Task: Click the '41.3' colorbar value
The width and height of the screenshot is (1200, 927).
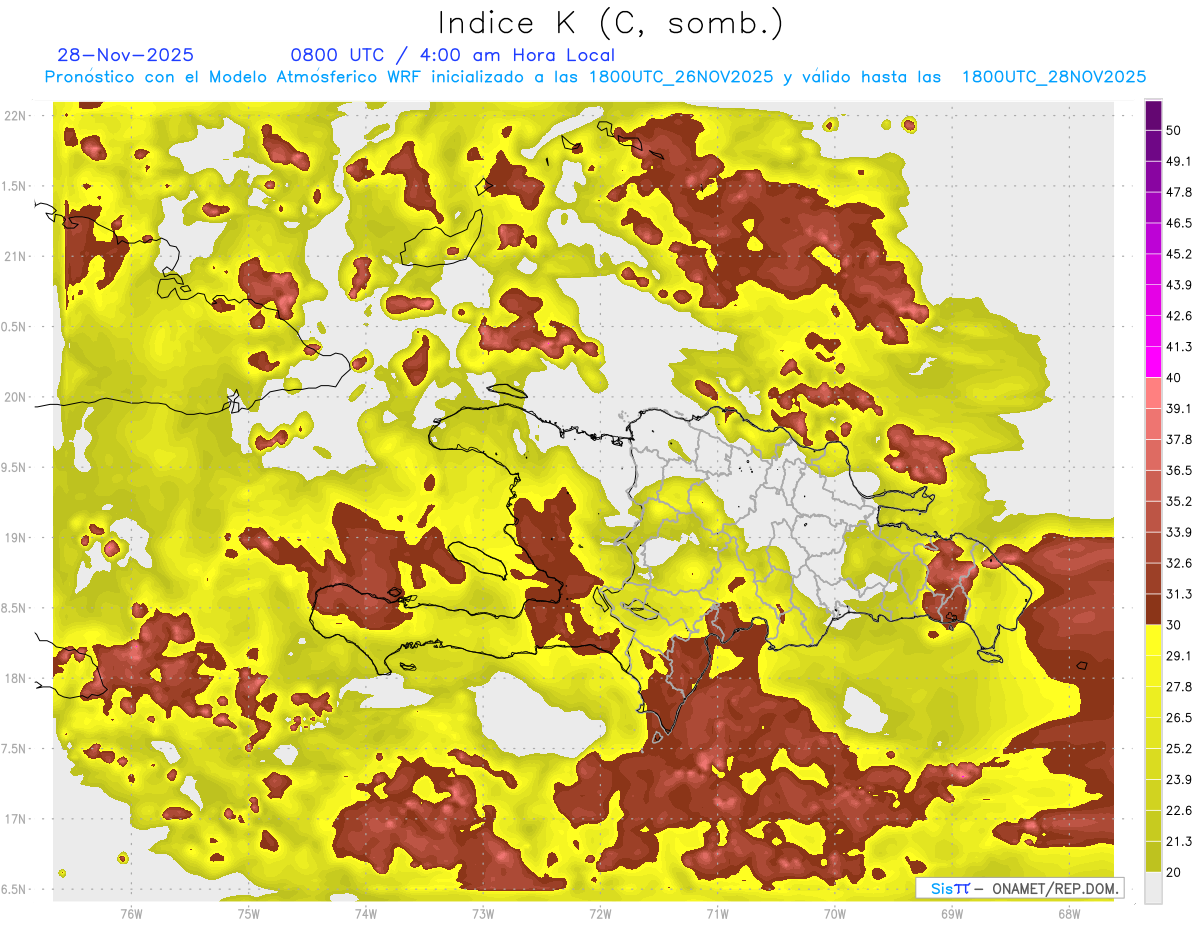Action: pos(1180,347)
